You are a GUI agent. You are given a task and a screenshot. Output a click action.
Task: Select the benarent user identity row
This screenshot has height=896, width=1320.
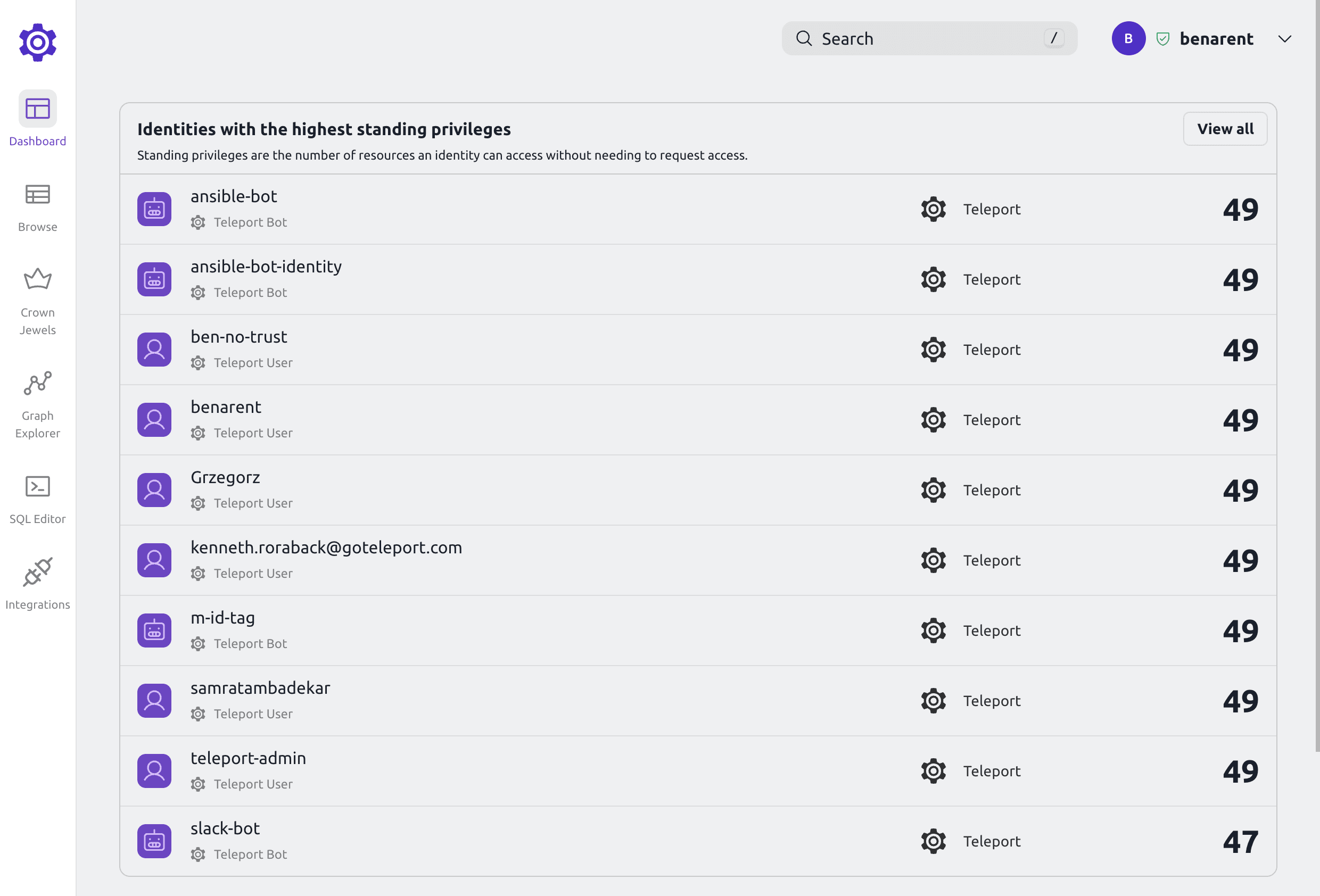697,419
